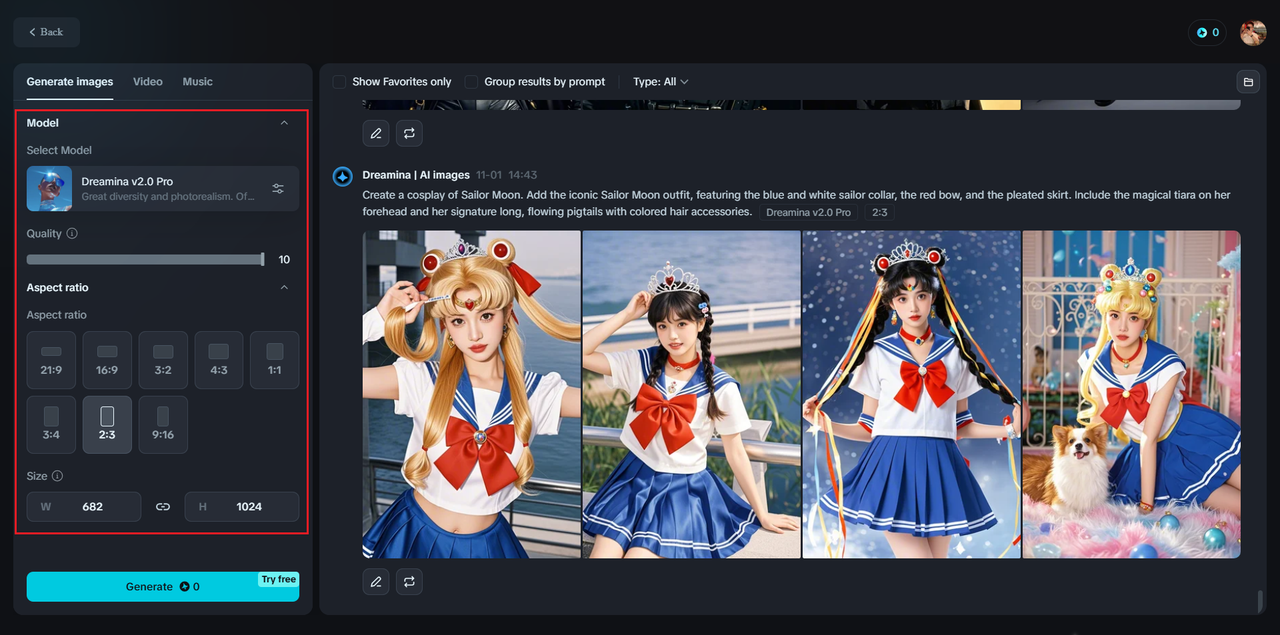Select the 16:9 aspect ratio
Image resolution: width=1280 pixels, height=635 pixels.
(107, 360)
